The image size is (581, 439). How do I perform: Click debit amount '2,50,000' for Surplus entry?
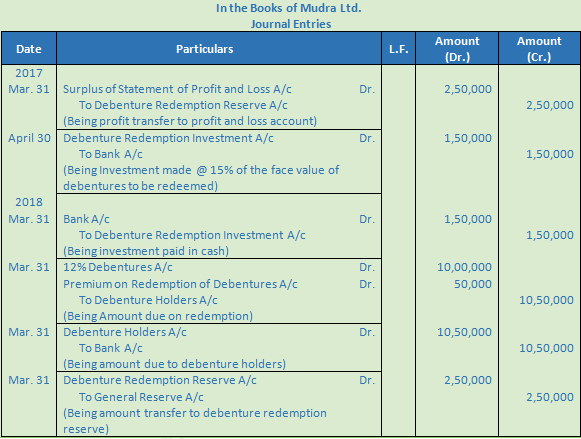point(468,89)
